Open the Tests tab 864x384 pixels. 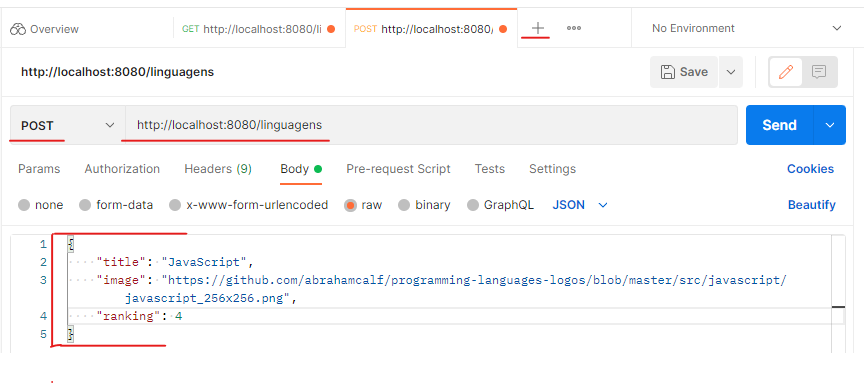[x=490, y=169]
